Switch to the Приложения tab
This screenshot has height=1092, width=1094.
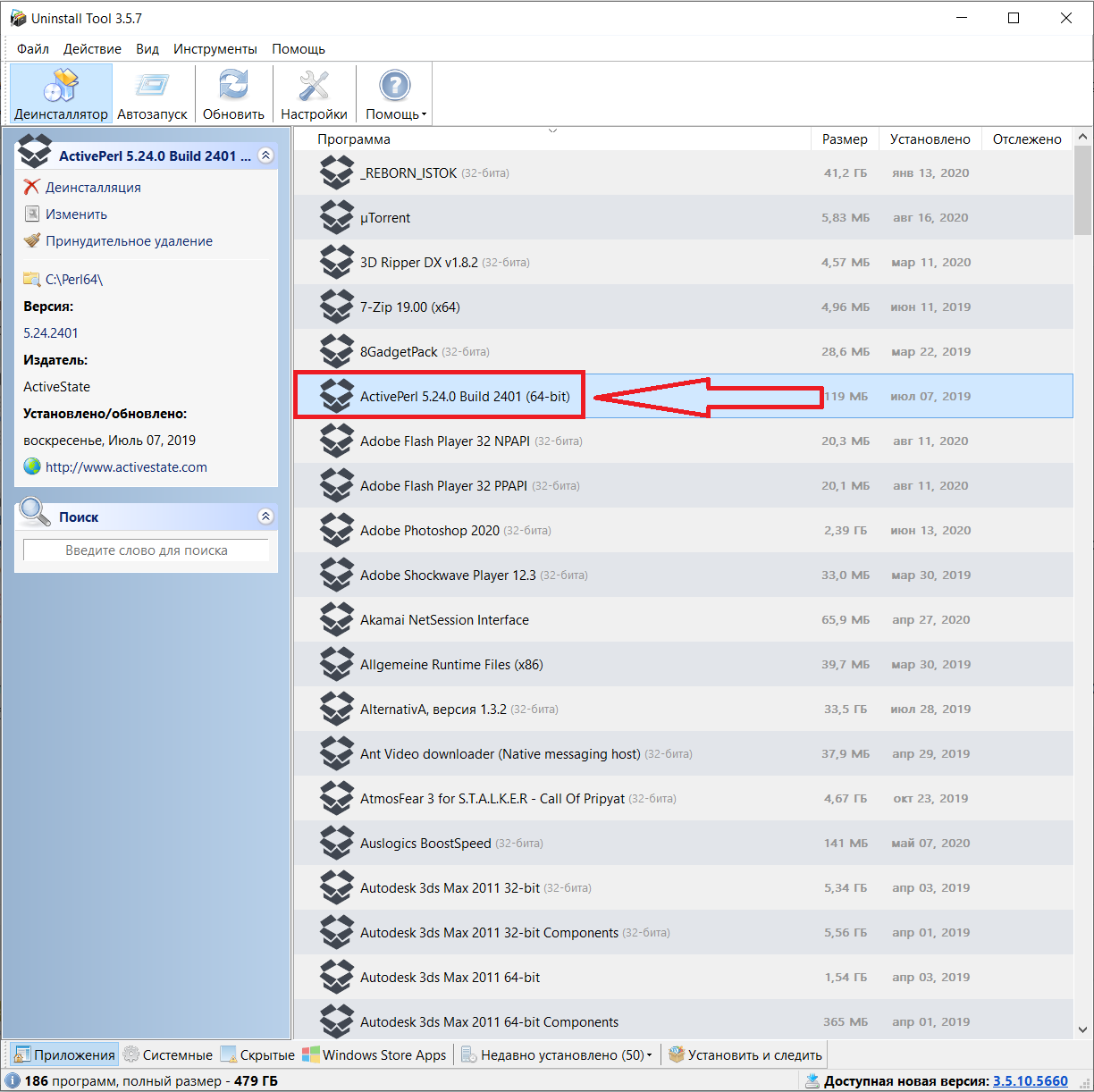pos(64,1055)
